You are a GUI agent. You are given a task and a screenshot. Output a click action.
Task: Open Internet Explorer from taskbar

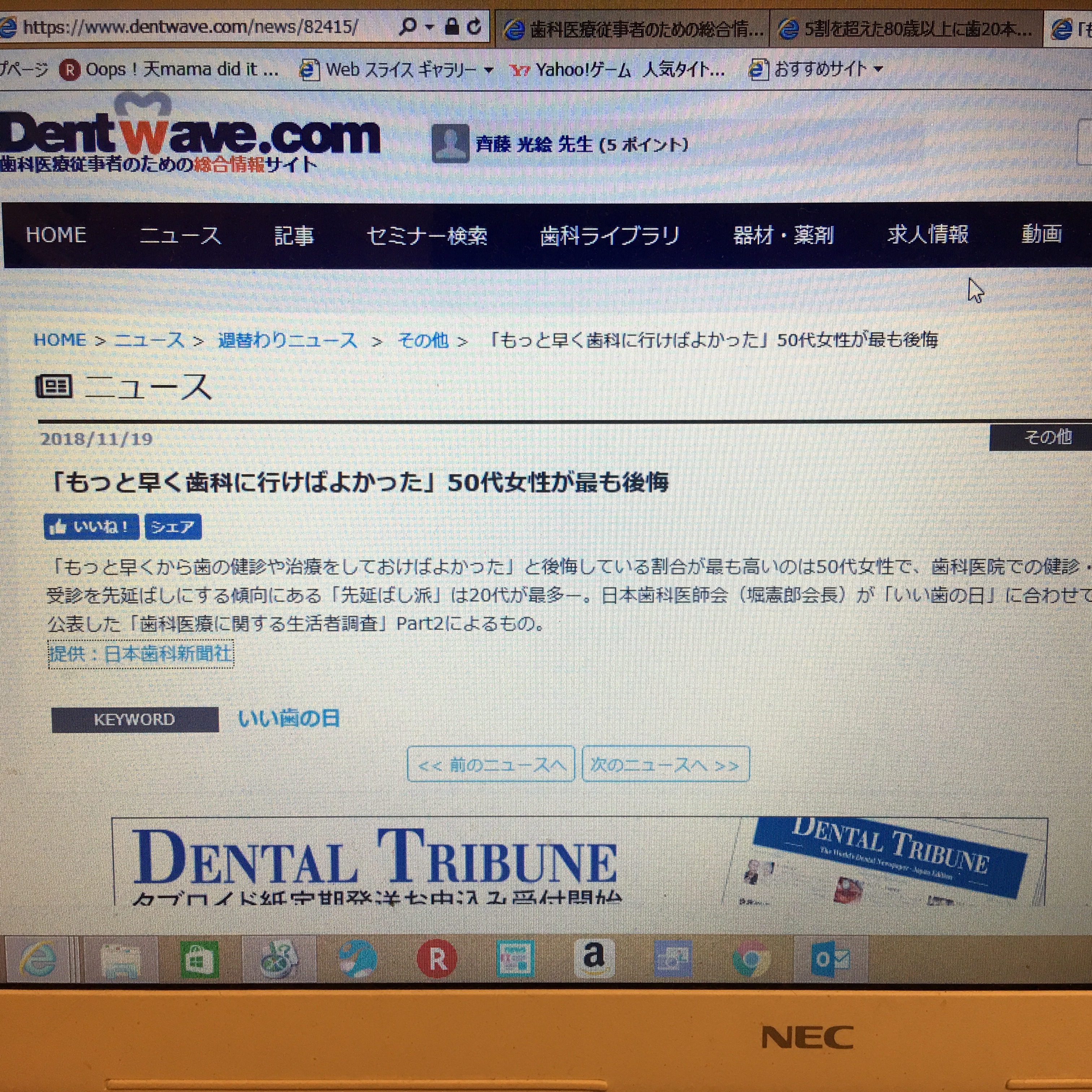38,959
